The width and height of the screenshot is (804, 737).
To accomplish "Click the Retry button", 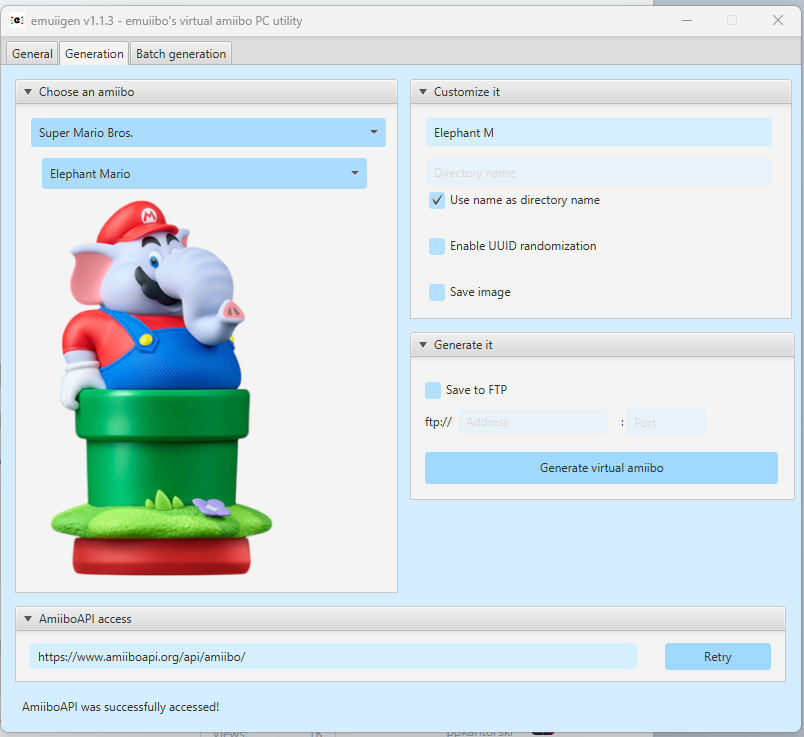I will click(717, 656).
